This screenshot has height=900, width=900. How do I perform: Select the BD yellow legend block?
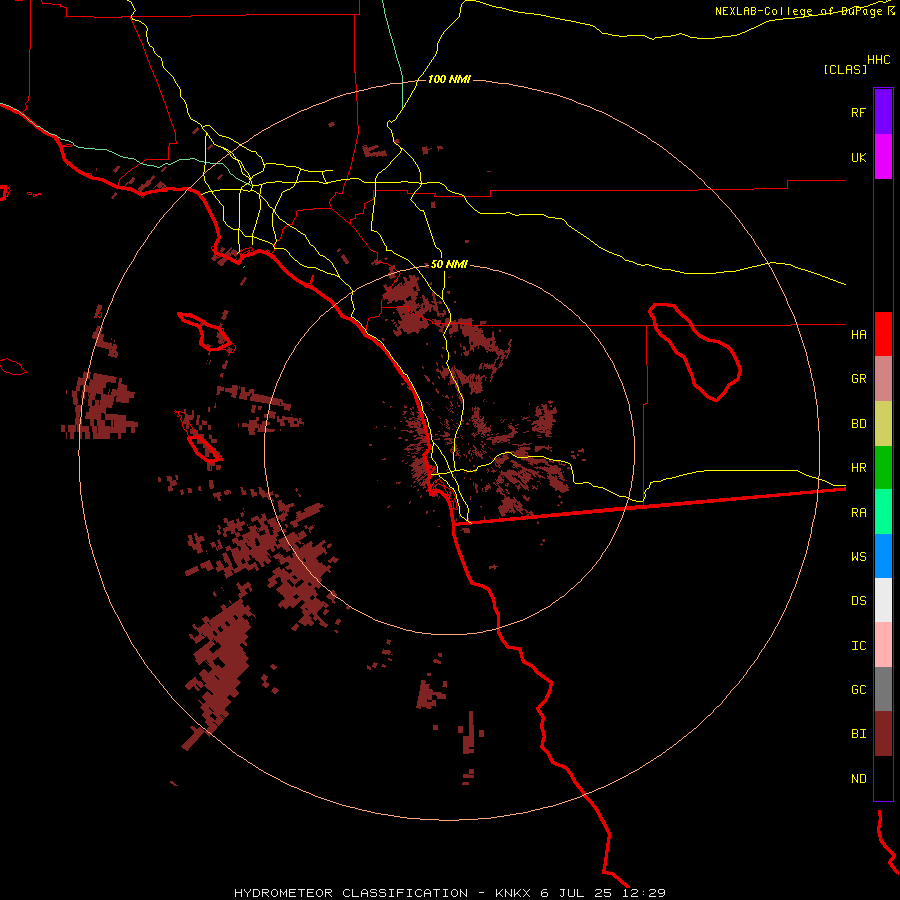tap(883, 424)
